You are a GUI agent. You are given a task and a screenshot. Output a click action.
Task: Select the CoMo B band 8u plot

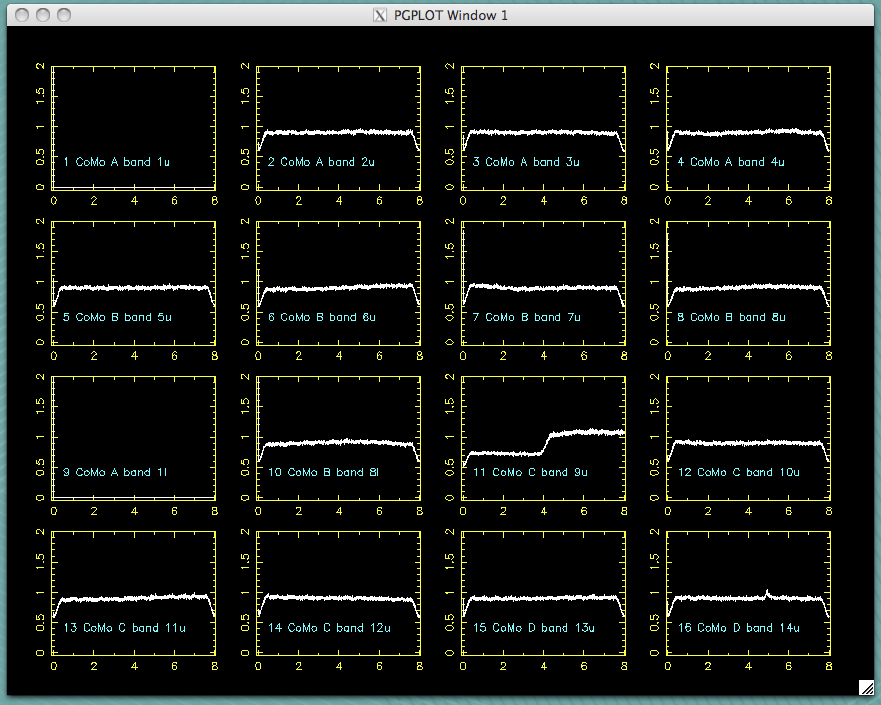coord(748,283)
